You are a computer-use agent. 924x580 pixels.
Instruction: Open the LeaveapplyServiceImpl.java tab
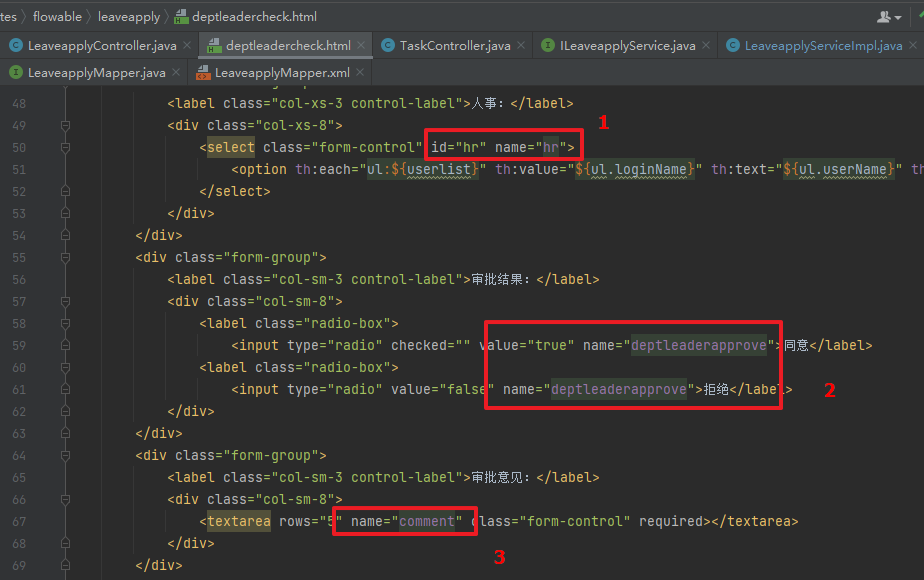(x=823, y=45)
